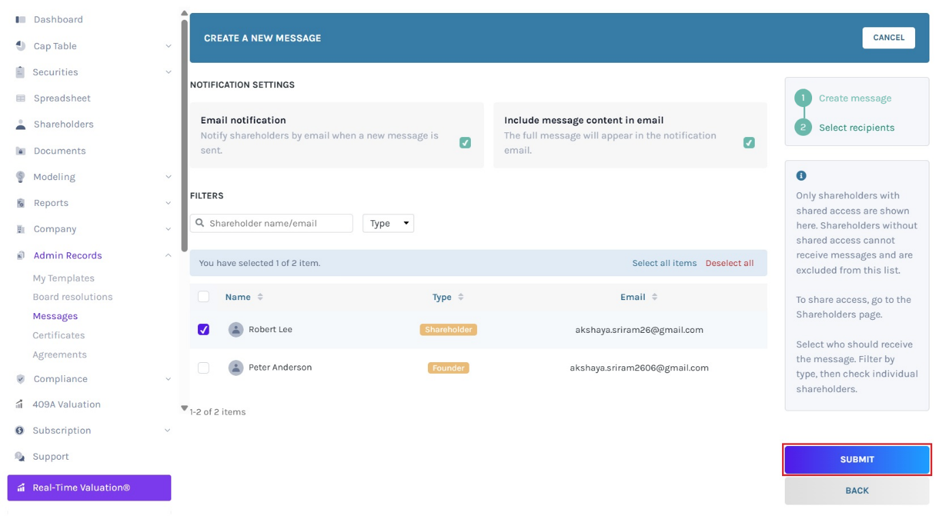This screenshot has width=939, height=519.
Task: Click the Shareholders person icon
Action: click(x=20, y=125)
